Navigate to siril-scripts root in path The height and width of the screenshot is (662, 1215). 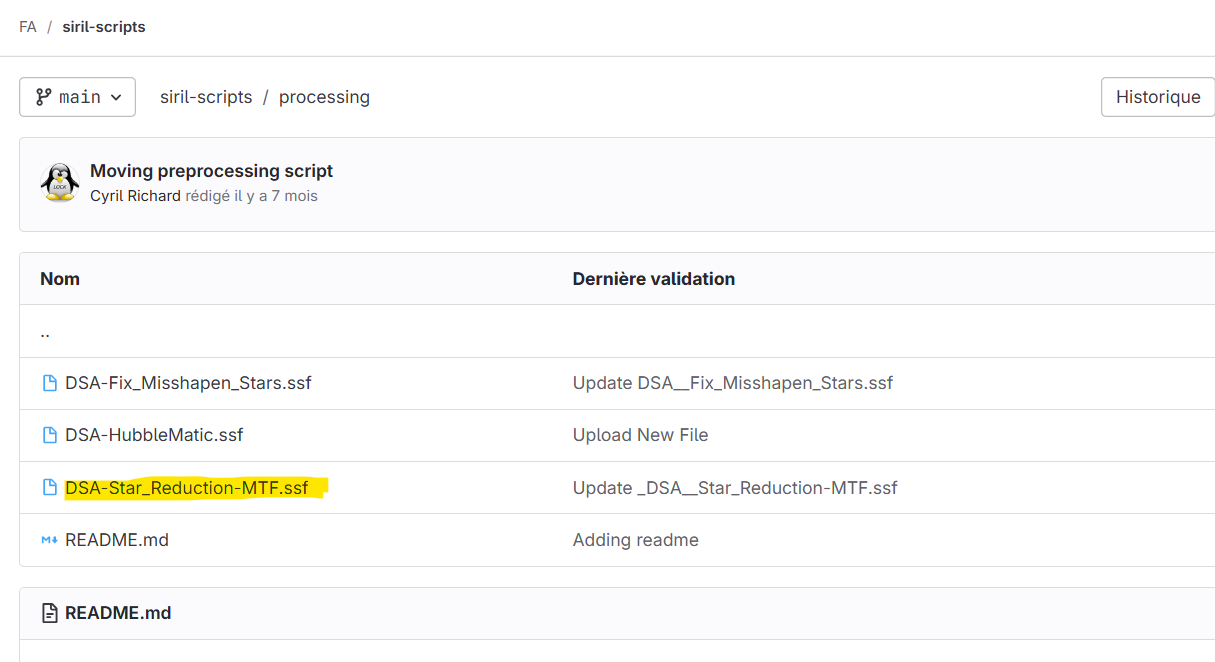pyautogui.click(x=206, y=97)
